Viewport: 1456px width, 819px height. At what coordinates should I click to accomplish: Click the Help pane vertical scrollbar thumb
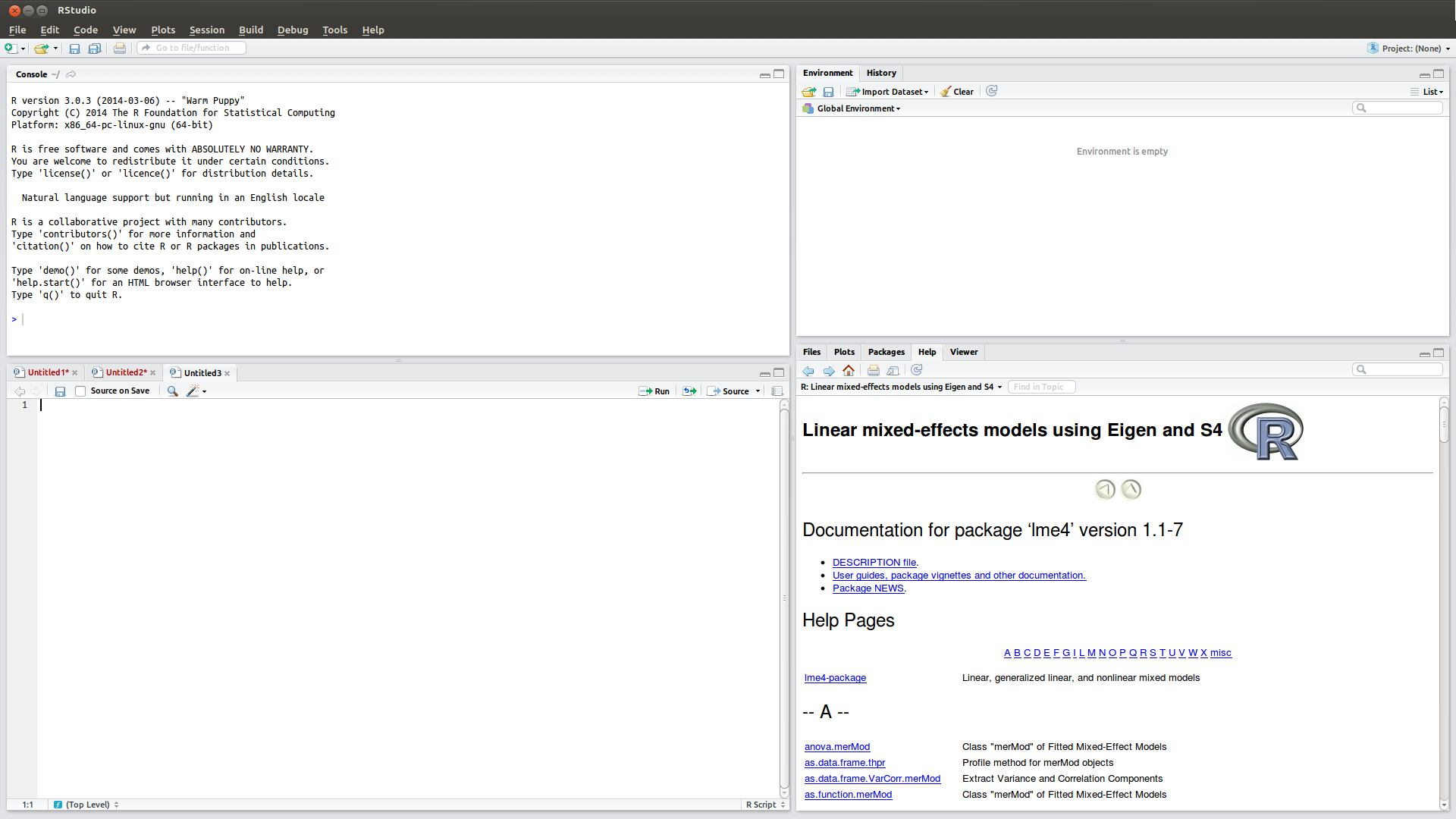click(1444, 425)
